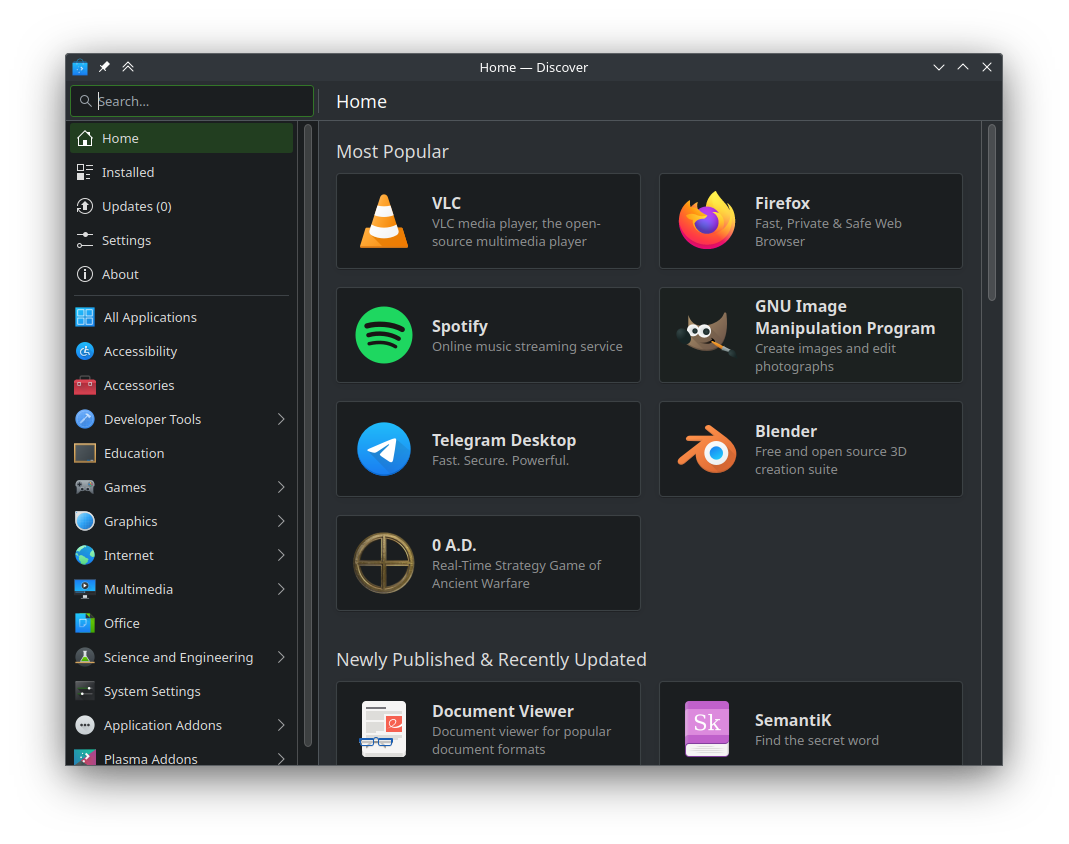This screenshot has width=1069, height=844.
Task: Click the Updates icon in sidebar
Action: [85, 207]
